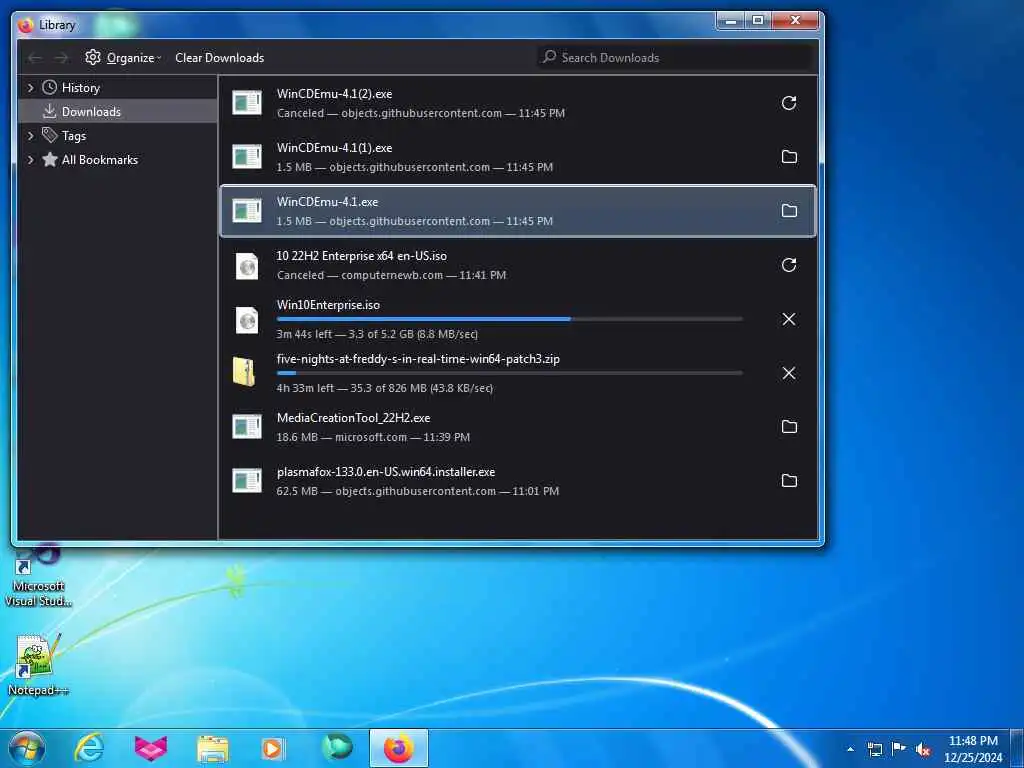This screenshot has width=1024, height=768.
Task: Open the muted volume tray icon
Action: pyautogui.click(x=923, y=750)
